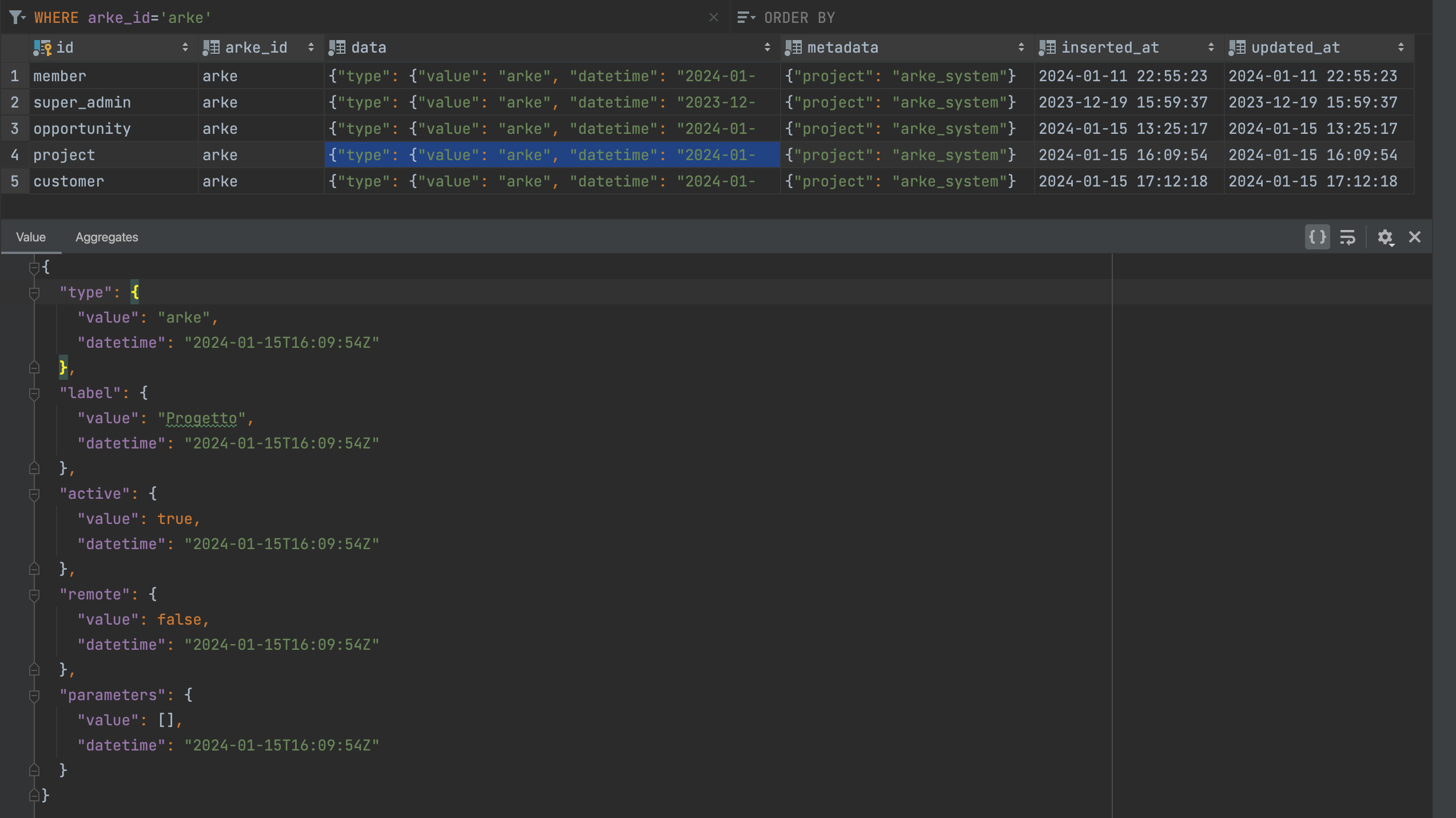1456x818 pixels.
Task: Toggle the Format value braces icon
Action: (x=1317, y=237)
